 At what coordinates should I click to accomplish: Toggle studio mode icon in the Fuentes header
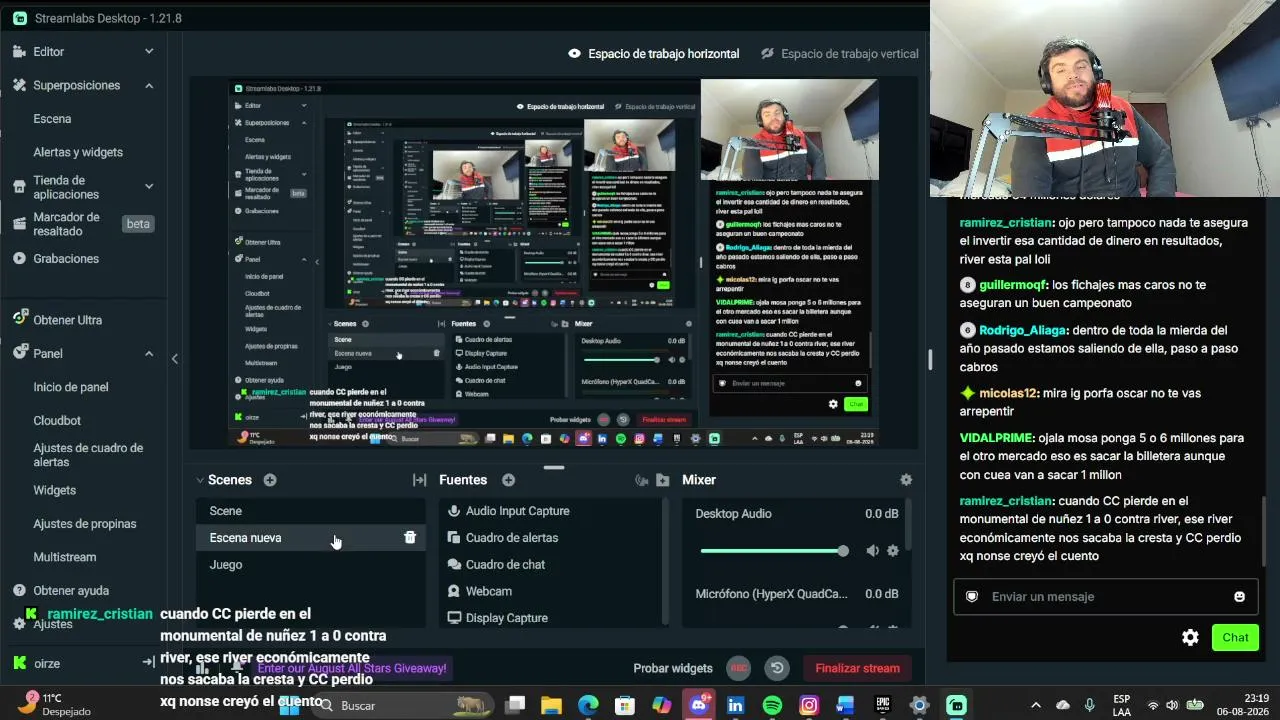(642, 480)
